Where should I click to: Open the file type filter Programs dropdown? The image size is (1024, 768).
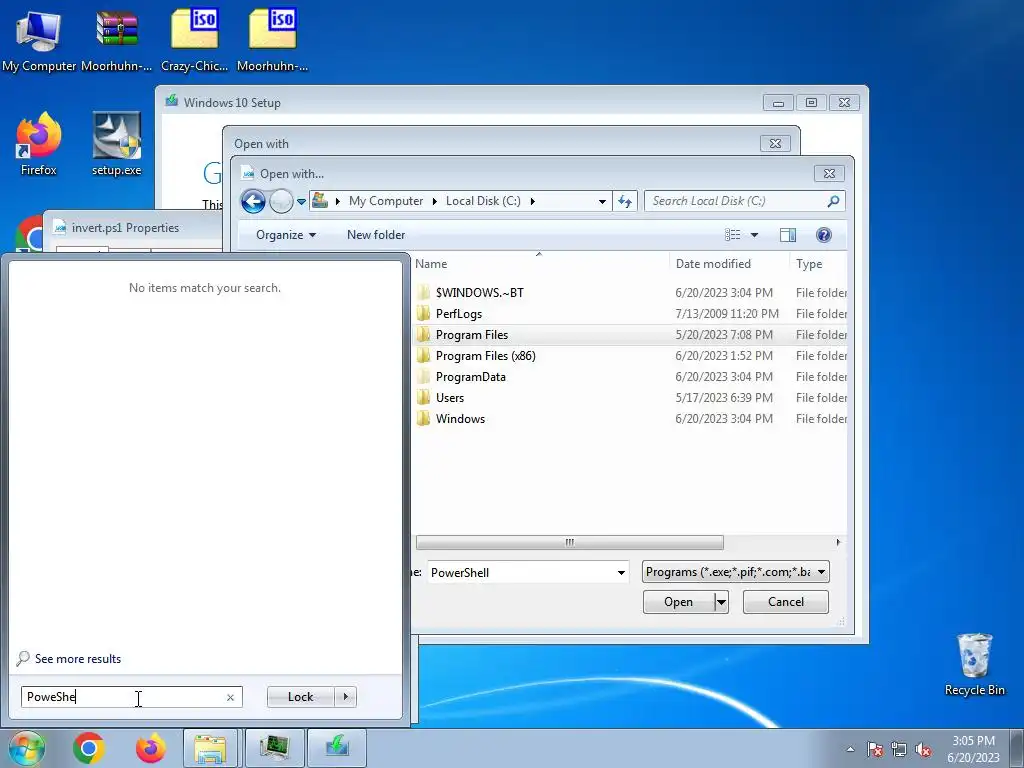735,572
